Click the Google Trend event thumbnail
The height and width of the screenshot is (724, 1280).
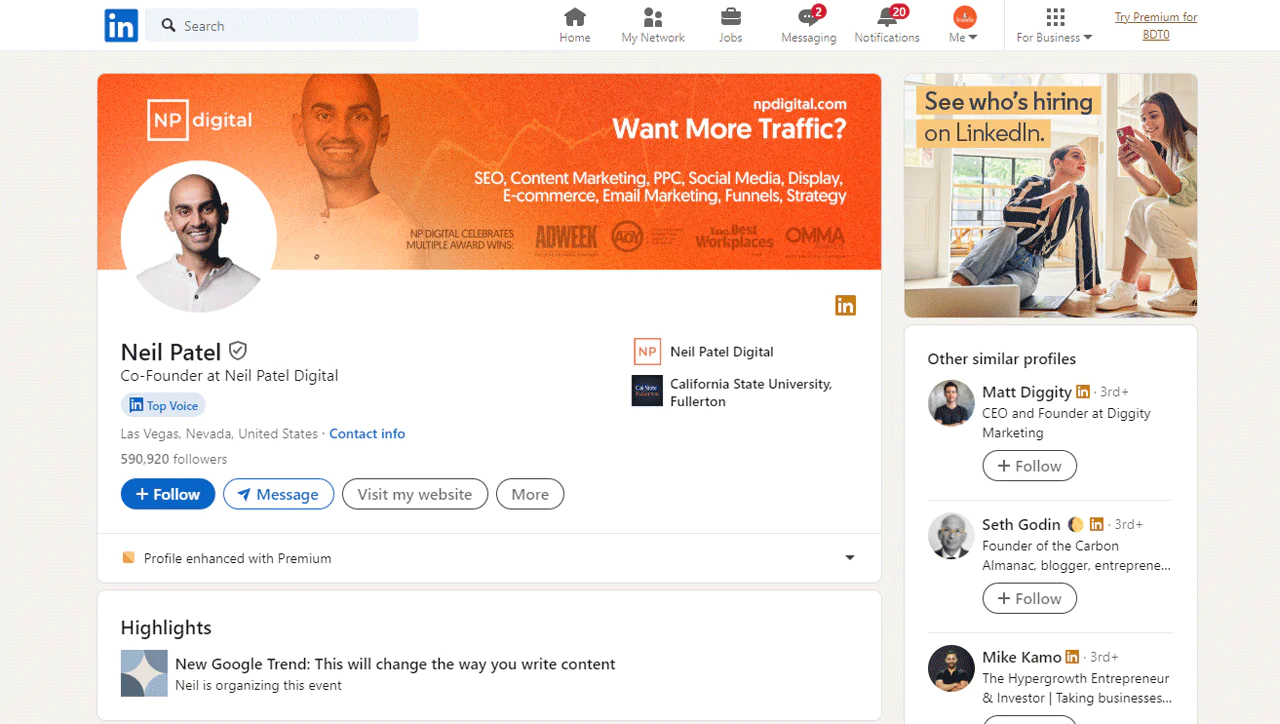click(144, 673)
